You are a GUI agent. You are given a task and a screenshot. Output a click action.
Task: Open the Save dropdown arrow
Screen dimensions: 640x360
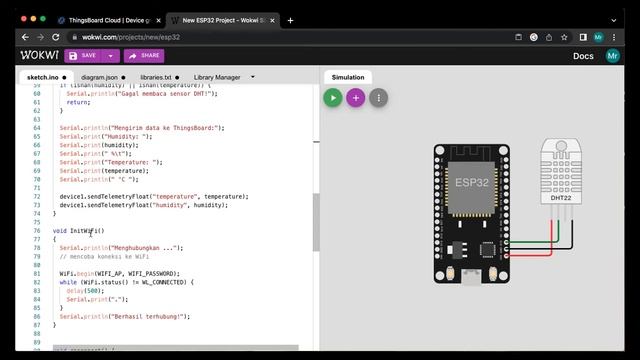point(111,56)
